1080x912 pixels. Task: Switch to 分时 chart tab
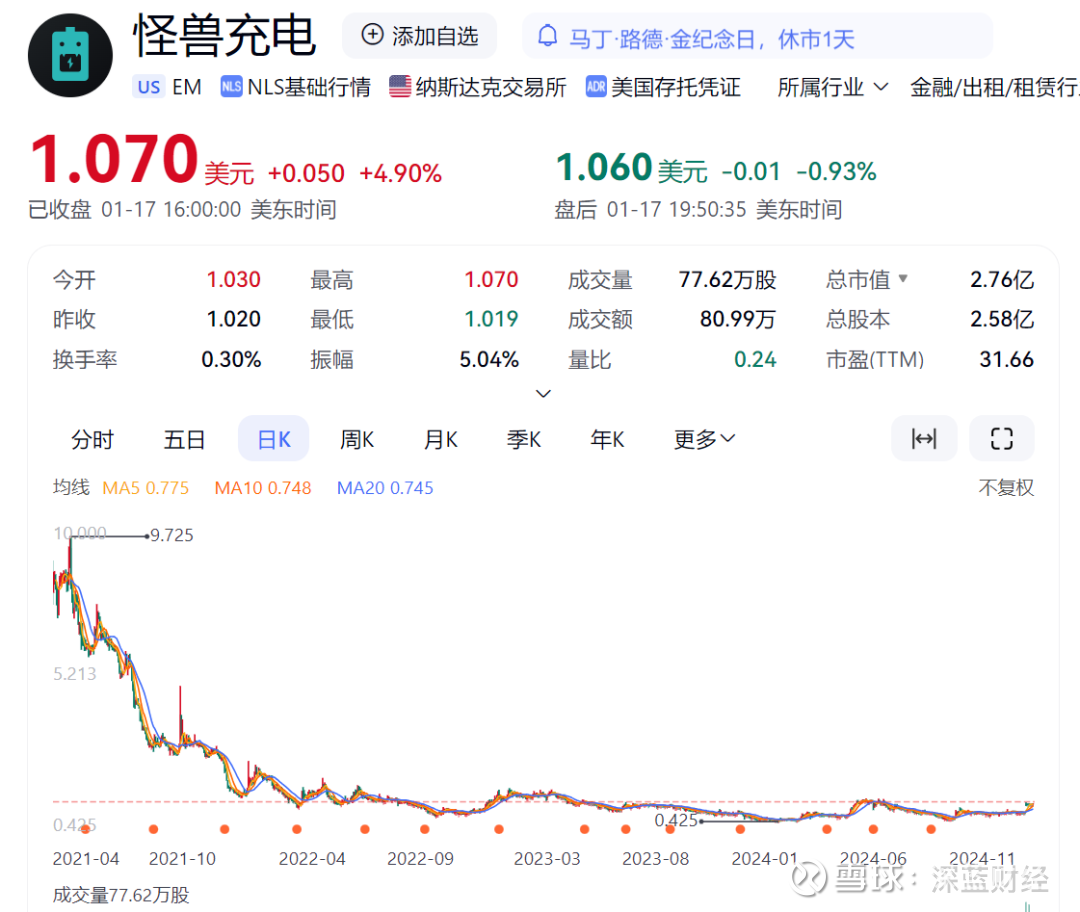pyautogui.click(x=92, y=439)
